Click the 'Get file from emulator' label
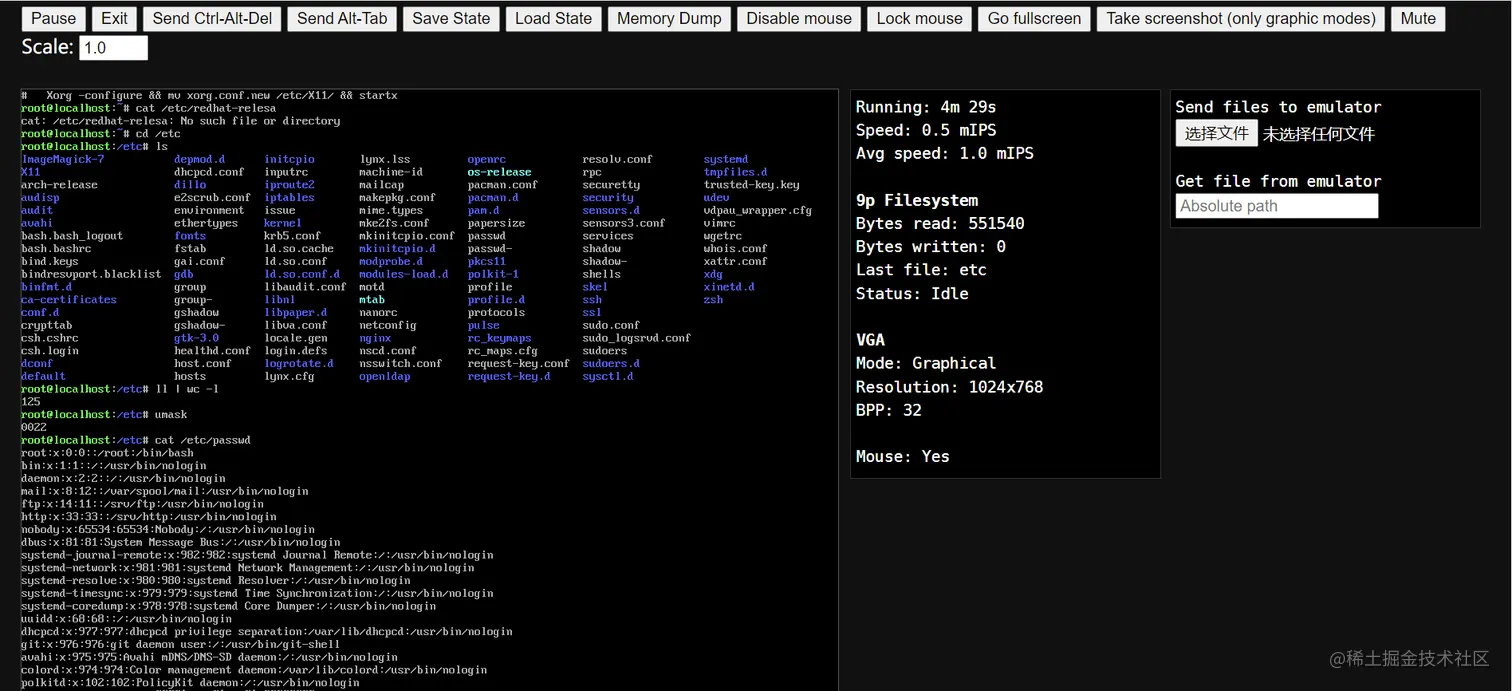 [x=1278, y=181]
